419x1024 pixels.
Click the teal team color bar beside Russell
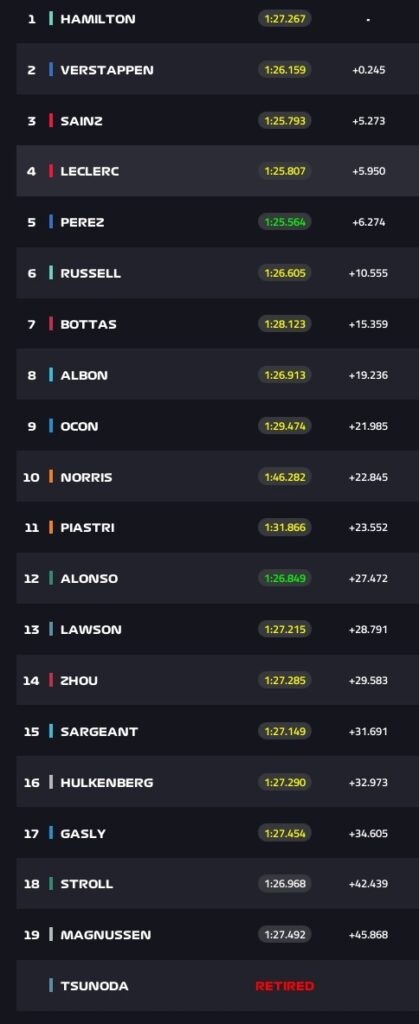[x=51, y=273]
